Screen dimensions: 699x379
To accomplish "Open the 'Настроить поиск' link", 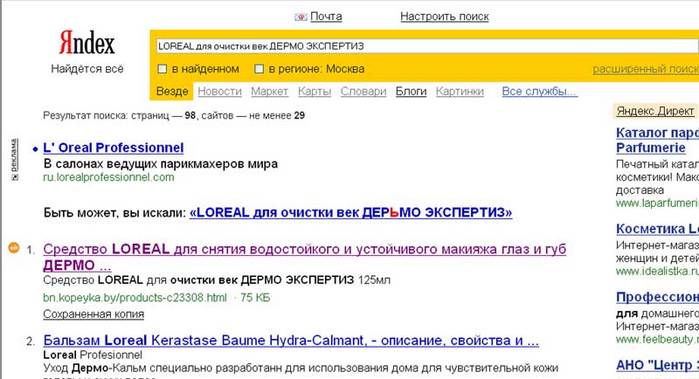I will (444, 16).
